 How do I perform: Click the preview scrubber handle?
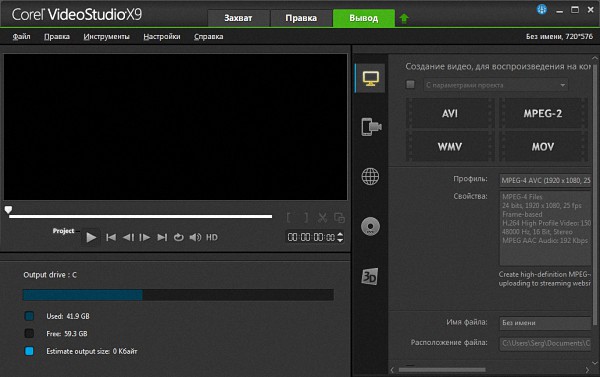8,209
